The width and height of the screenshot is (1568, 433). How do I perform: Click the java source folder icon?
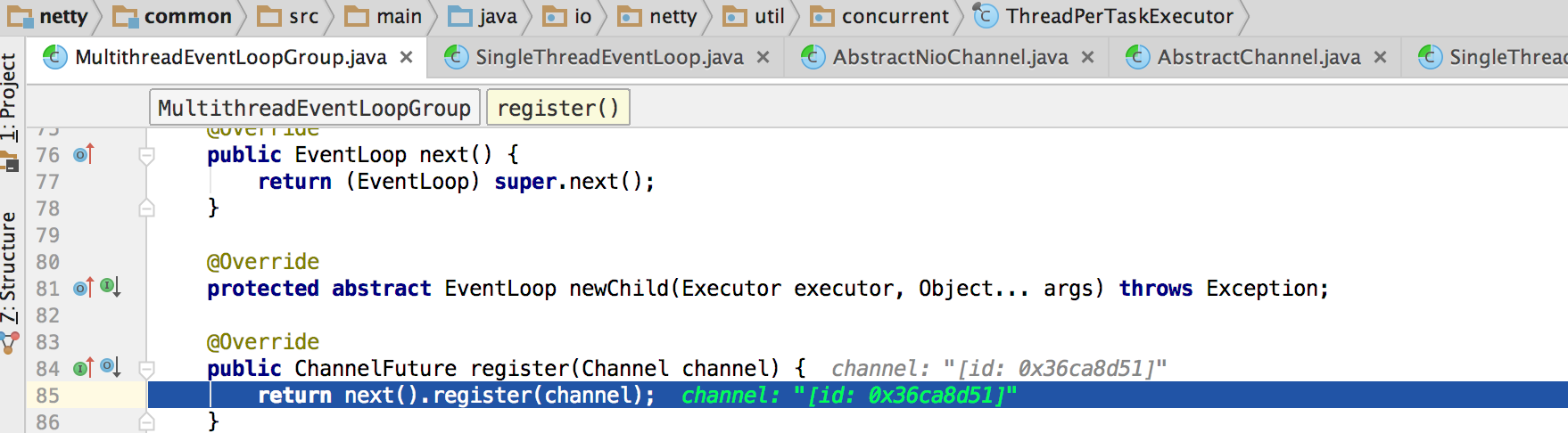tap(461, 16)
